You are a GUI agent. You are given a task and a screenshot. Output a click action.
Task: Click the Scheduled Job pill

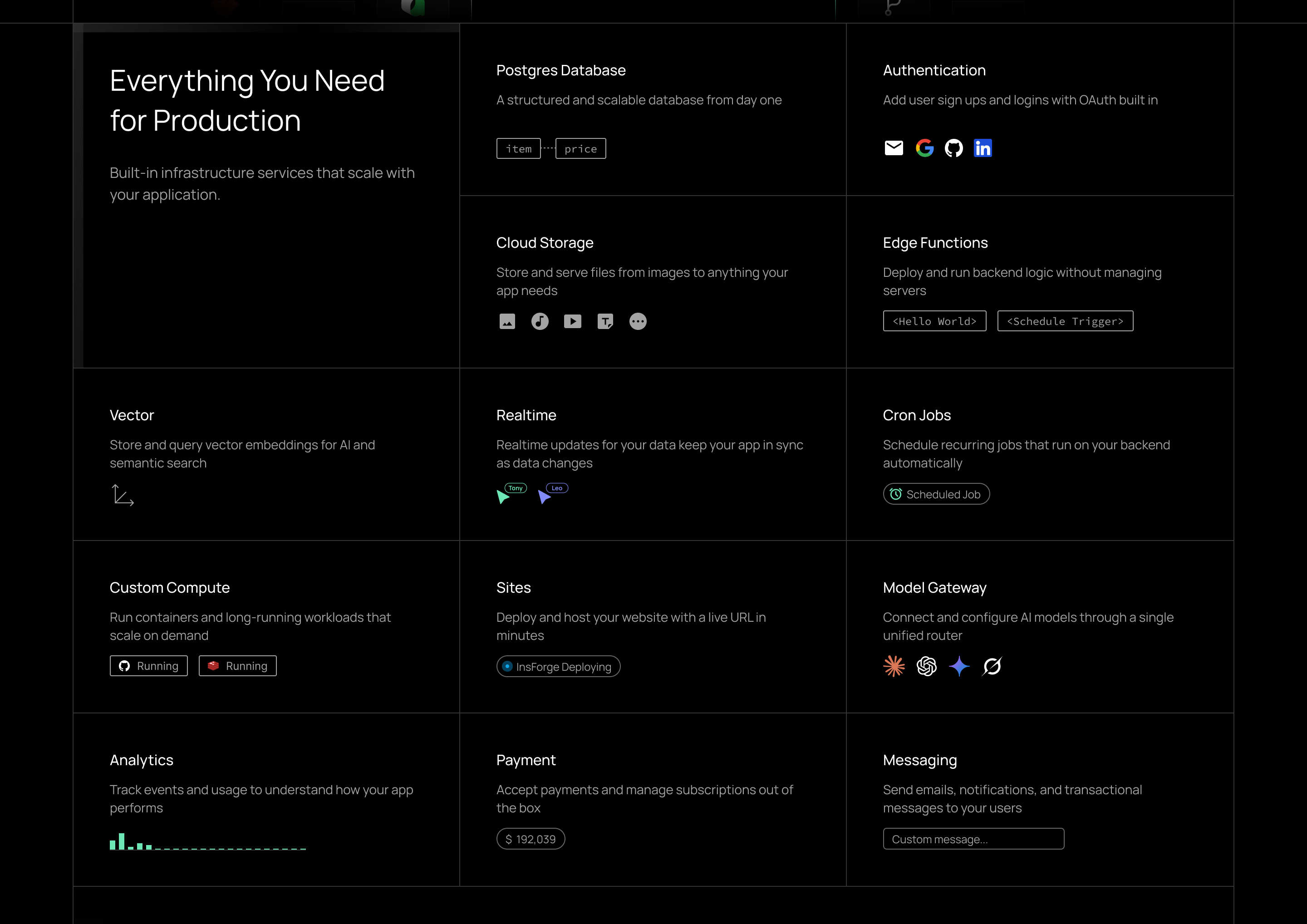(936, 494)
